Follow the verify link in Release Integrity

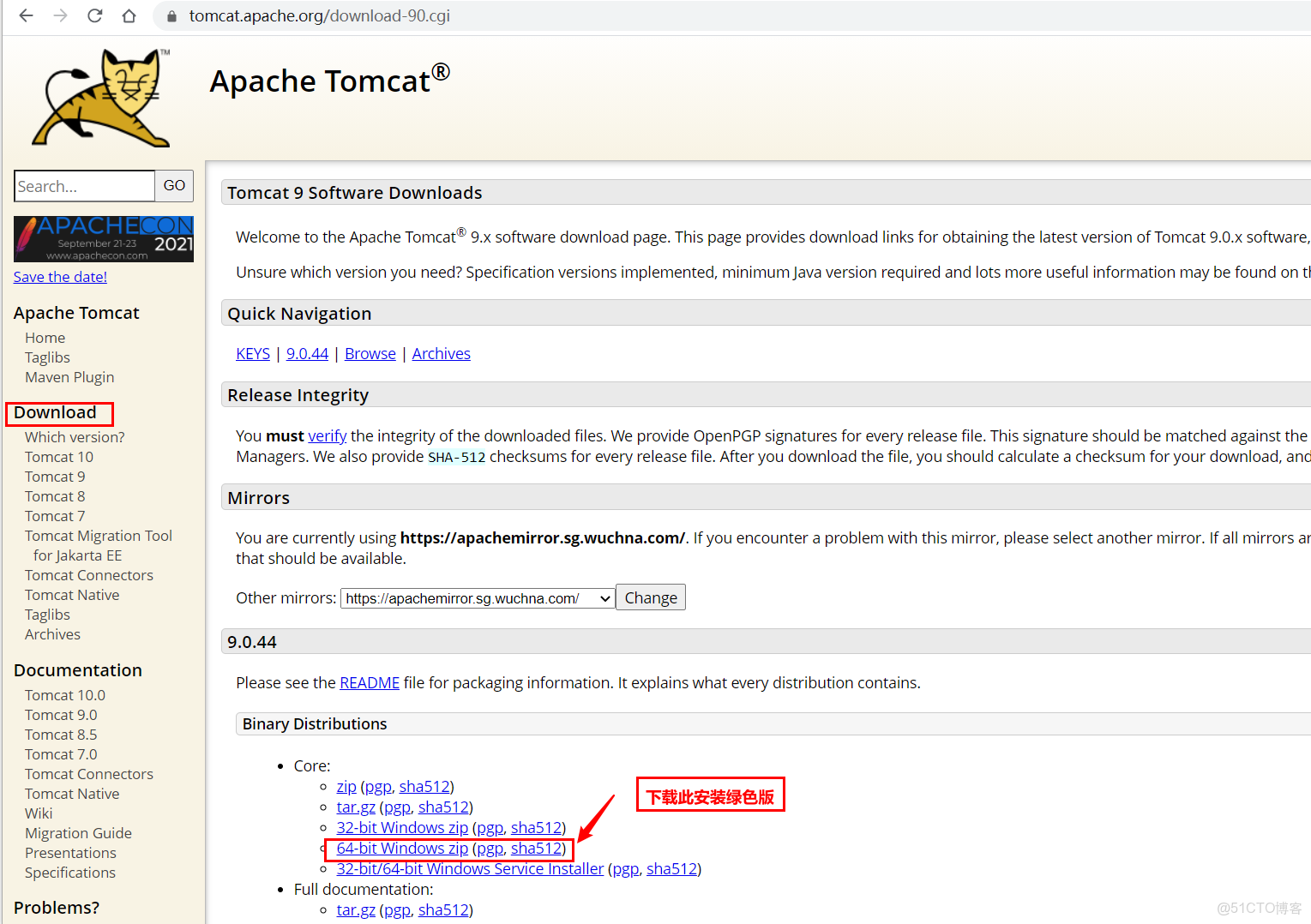(328, 435)
